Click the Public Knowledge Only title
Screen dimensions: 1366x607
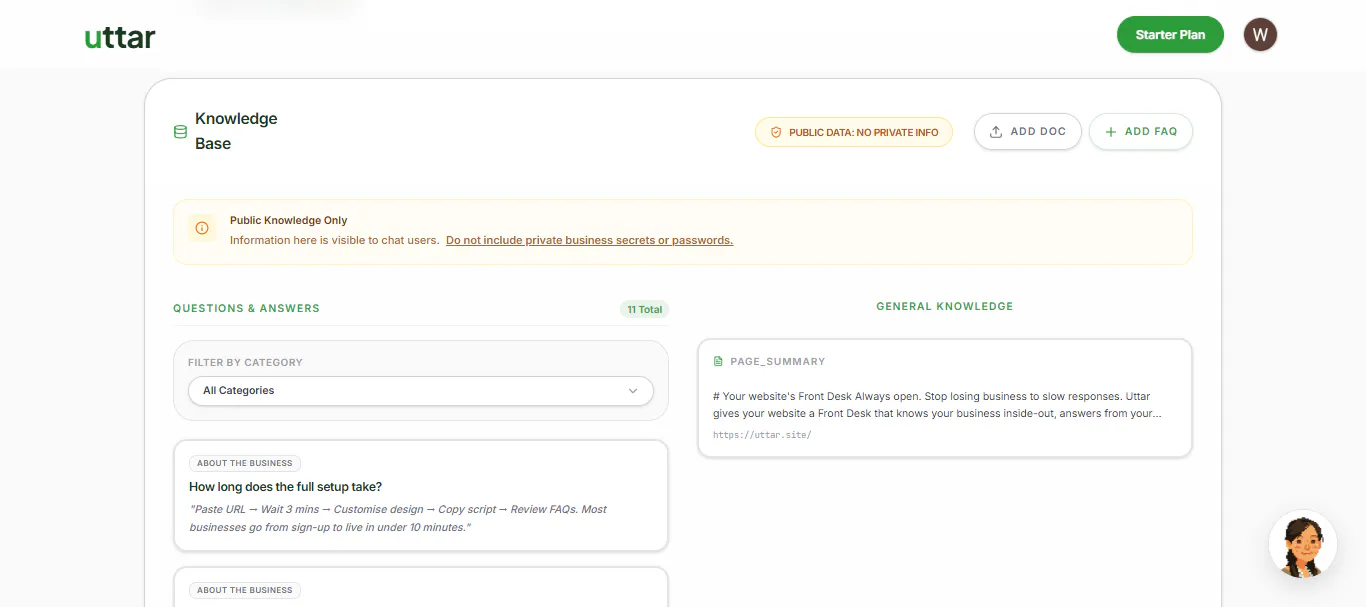point(289,220)
